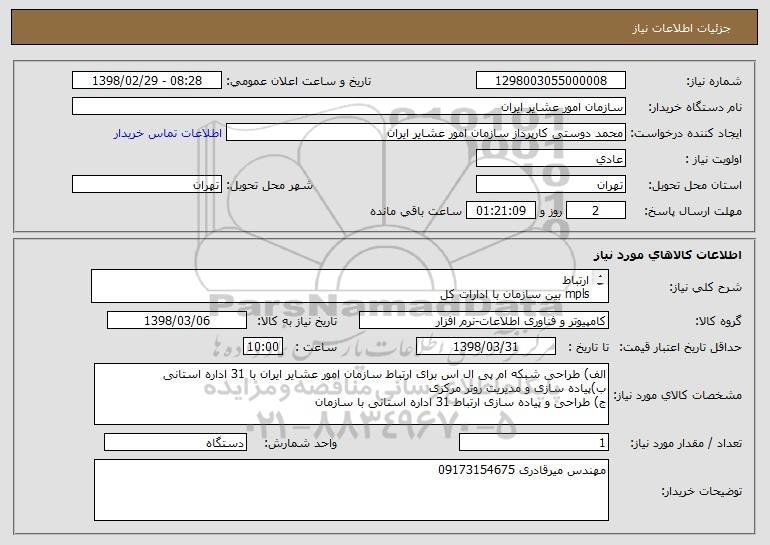Viewport: 770px width, 545px height.
Task: Click the label تاریخ نیاز به کالا
Action: 297,321
